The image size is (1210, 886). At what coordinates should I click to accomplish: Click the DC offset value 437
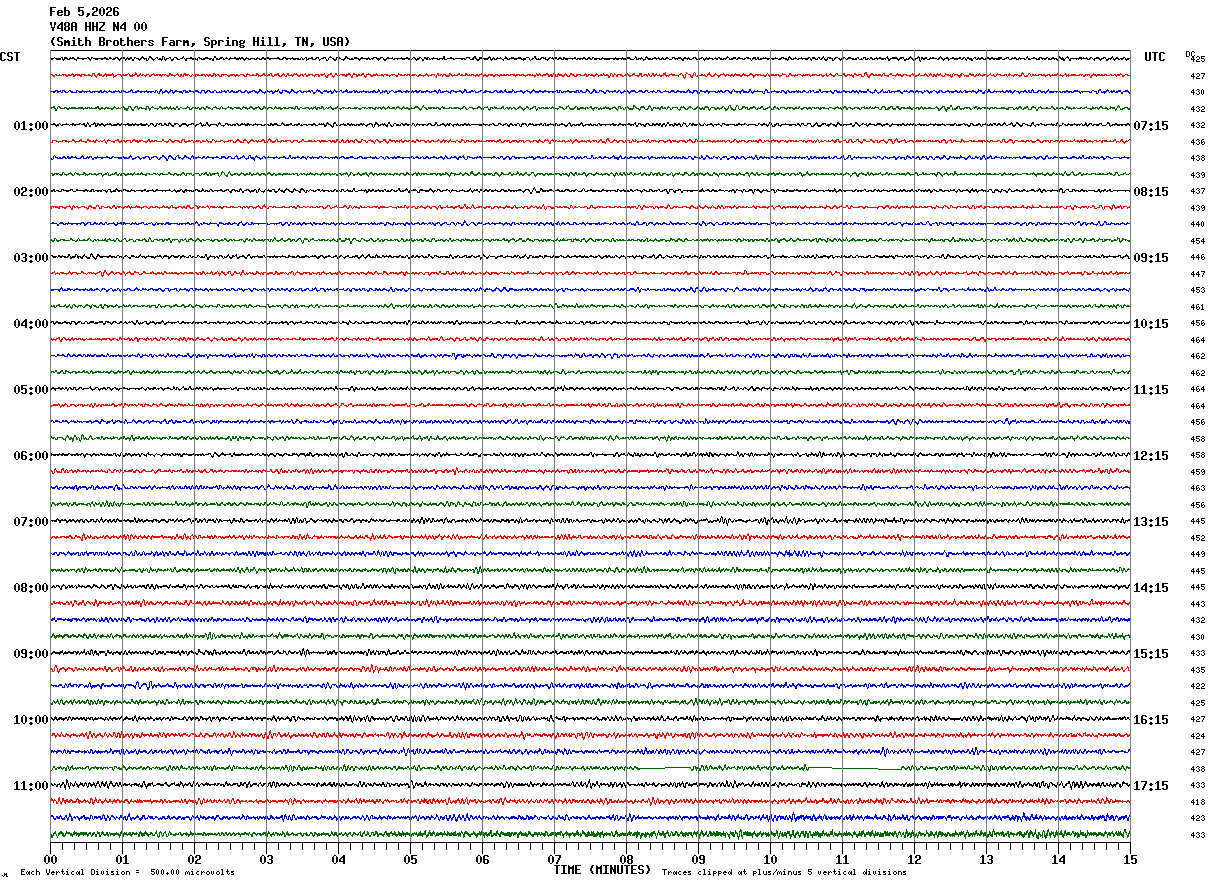tap(1197, 192)
